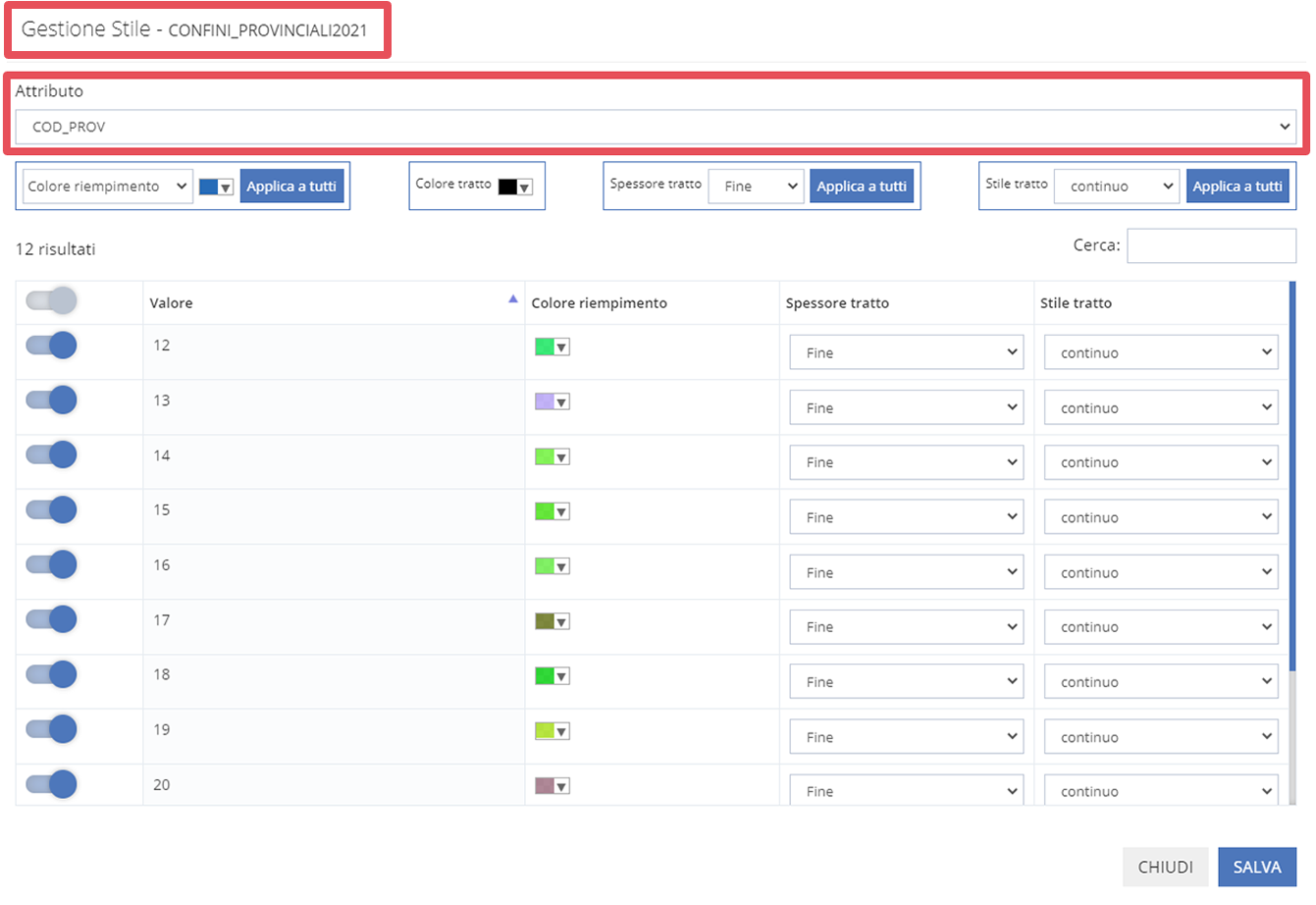This screenshot has width=1316, height=905.
Task: Click Applica a tutti beside Spessore tratto
Action: click(861, 186)
